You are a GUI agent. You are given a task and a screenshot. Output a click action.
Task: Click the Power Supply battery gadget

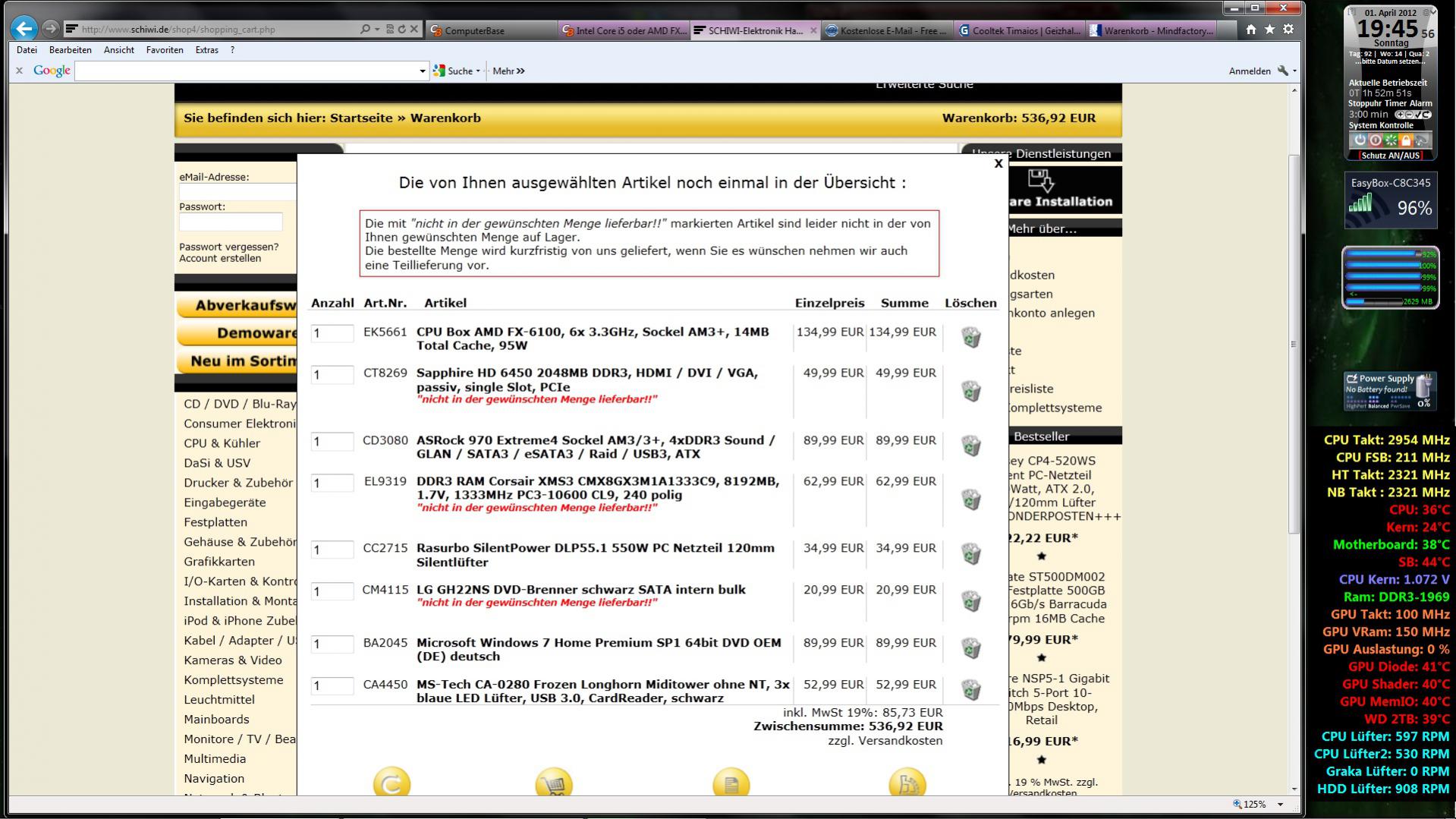[1390, 391]
